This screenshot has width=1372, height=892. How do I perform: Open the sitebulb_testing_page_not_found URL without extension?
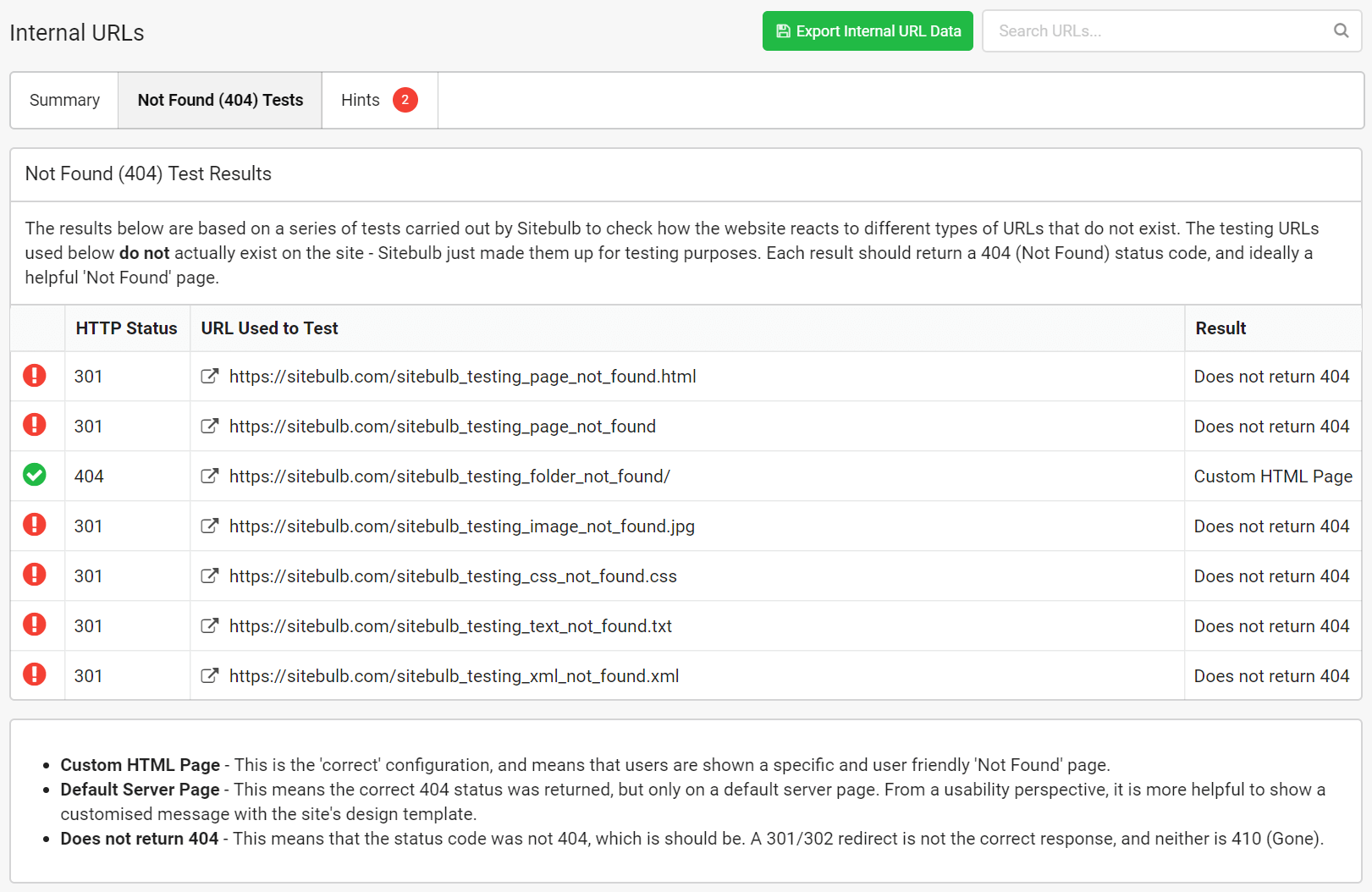[442, 427]
